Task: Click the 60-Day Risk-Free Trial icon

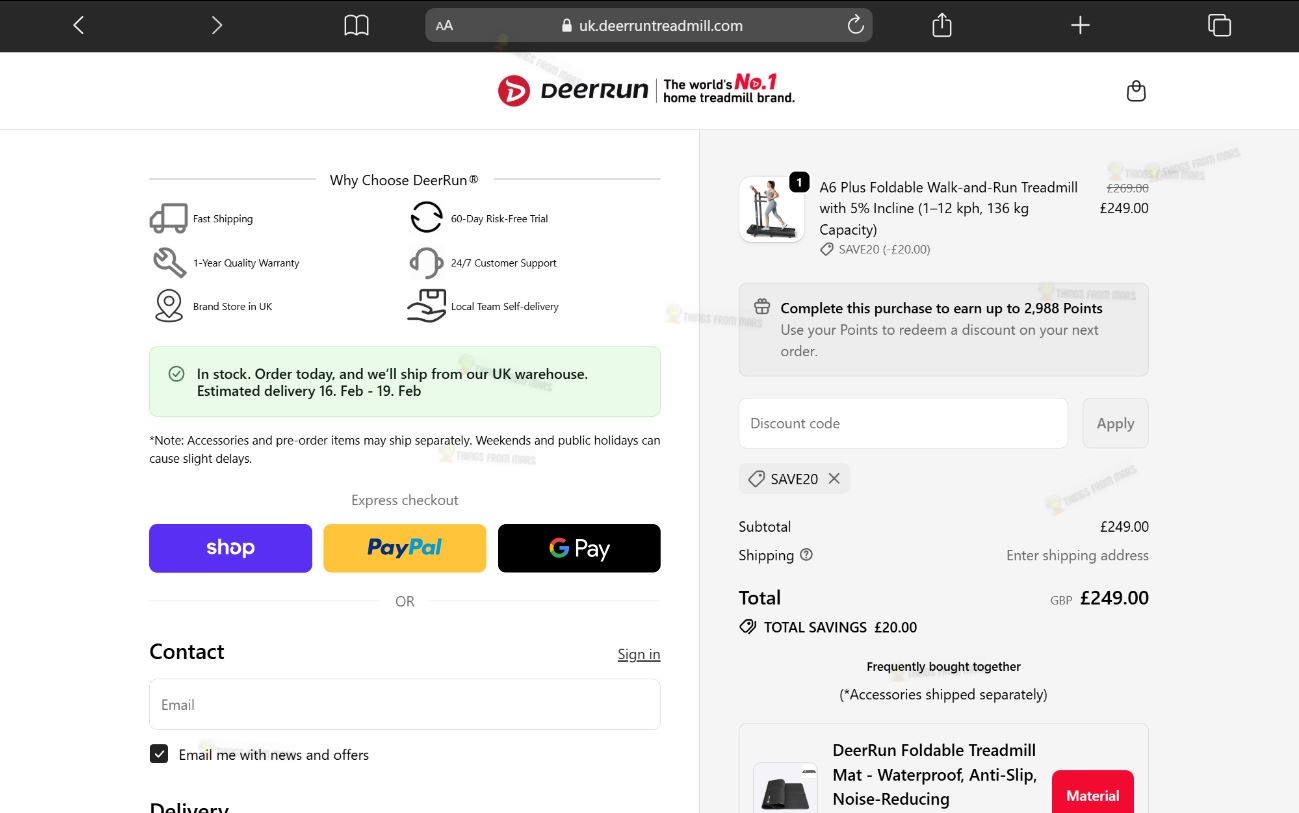Action: 426,217
